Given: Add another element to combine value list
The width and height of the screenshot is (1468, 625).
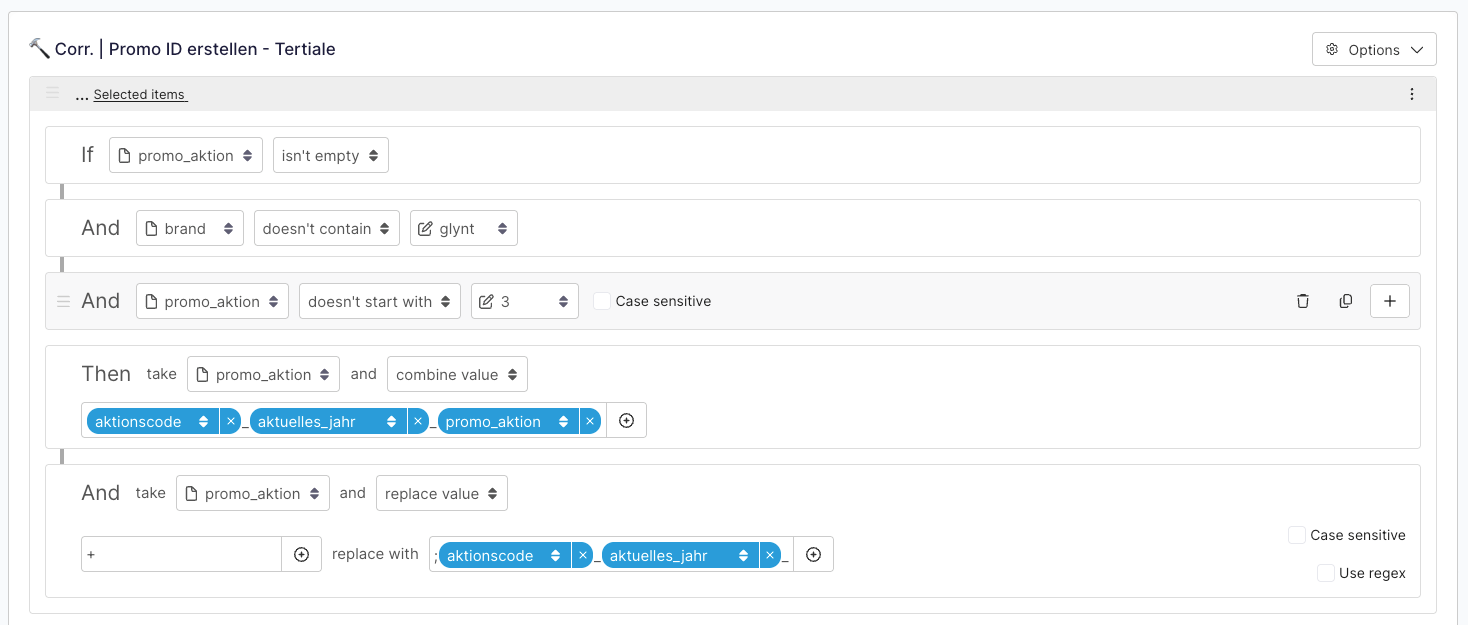Looking at the screenshot, I should 627,421.
